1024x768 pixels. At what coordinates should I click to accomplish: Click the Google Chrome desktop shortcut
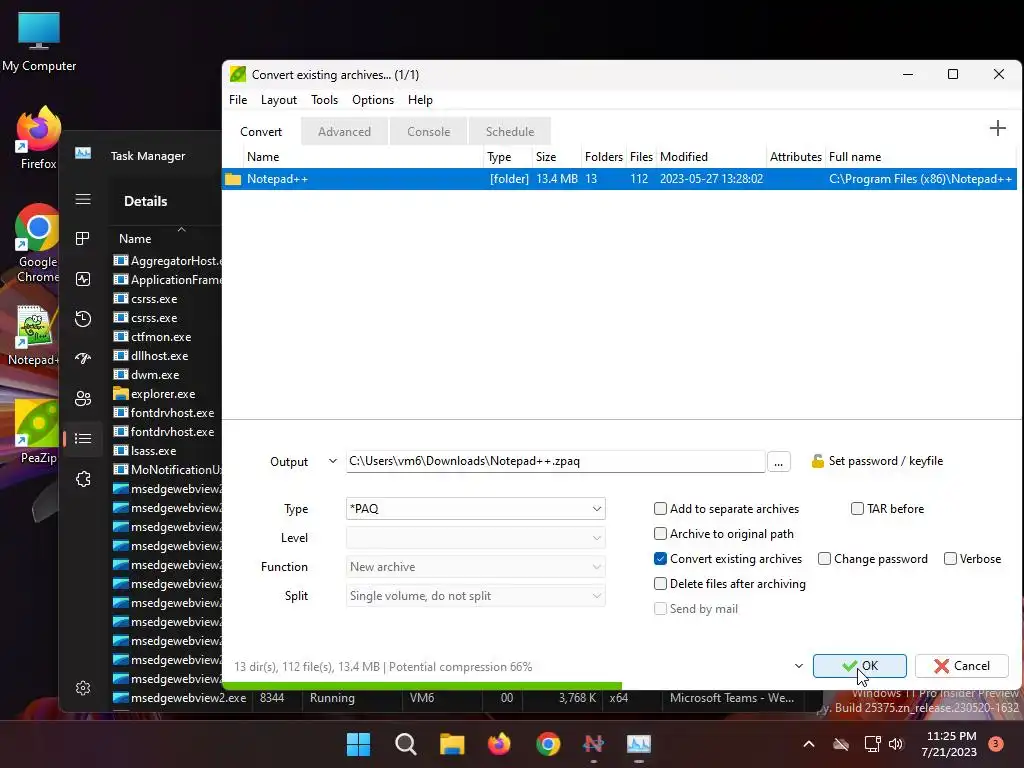tap(37, 244)
